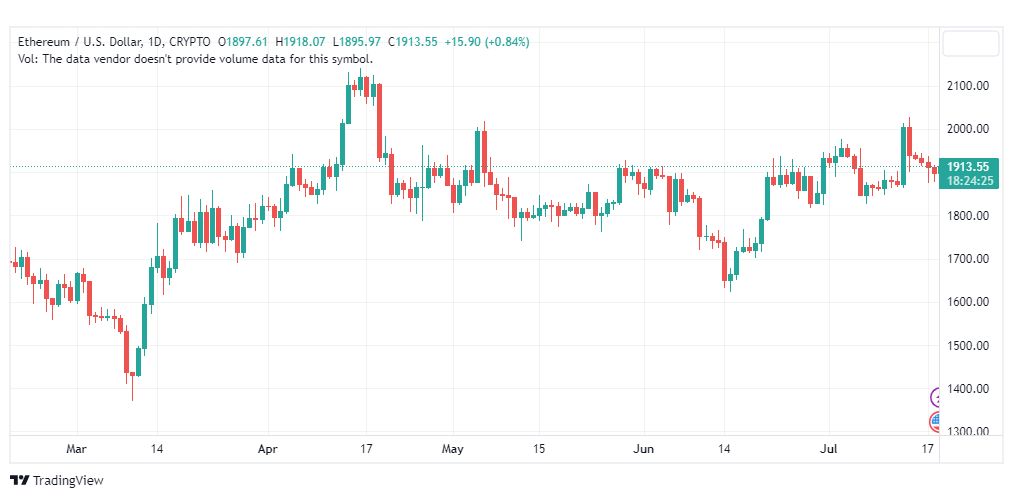The image size is (1012, 498).
Task: Click the purple event marker icon
Action: tap(935, 397)
